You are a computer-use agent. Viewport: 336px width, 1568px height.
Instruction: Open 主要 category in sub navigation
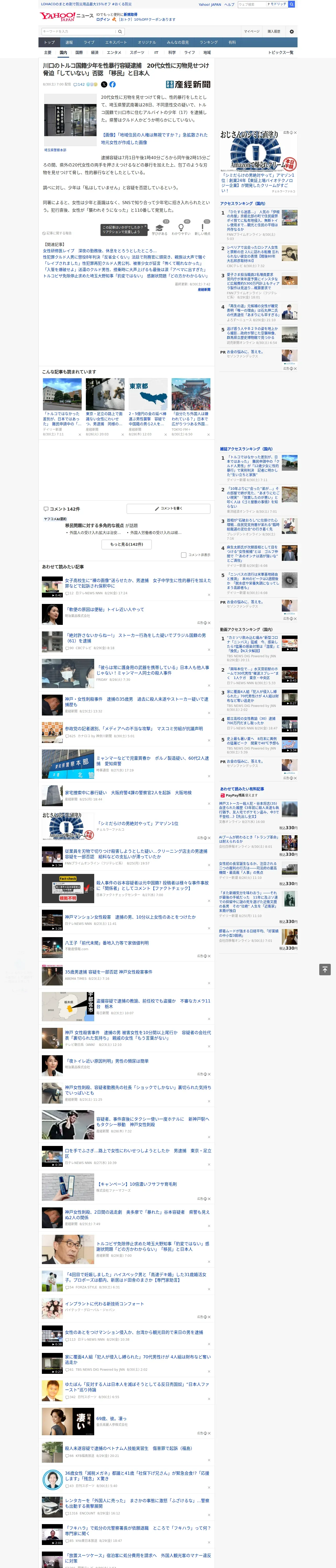point(48,52)
